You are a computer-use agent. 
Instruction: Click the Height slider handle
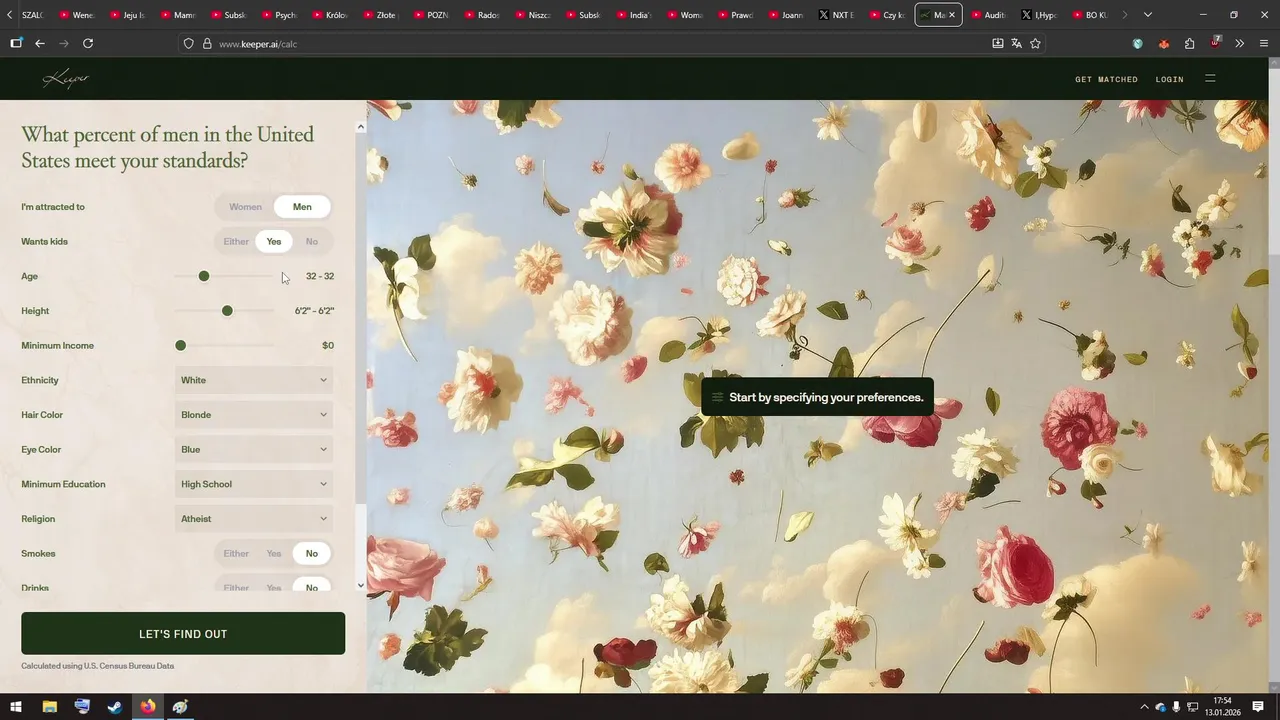click(x=227, y=311)
